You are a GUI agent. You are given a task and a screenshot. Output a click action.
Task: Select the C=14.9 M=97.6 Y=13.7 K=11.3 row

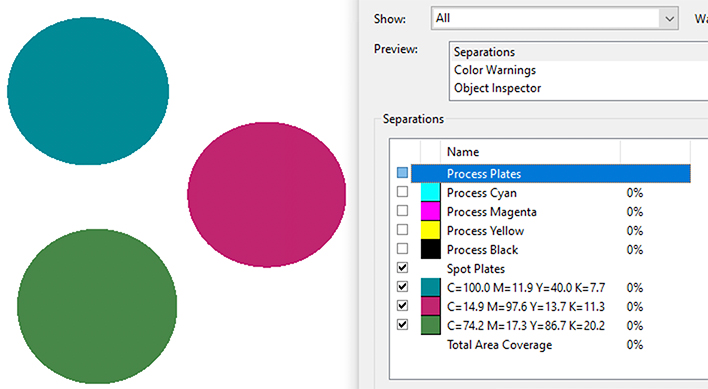click(526, 307)
